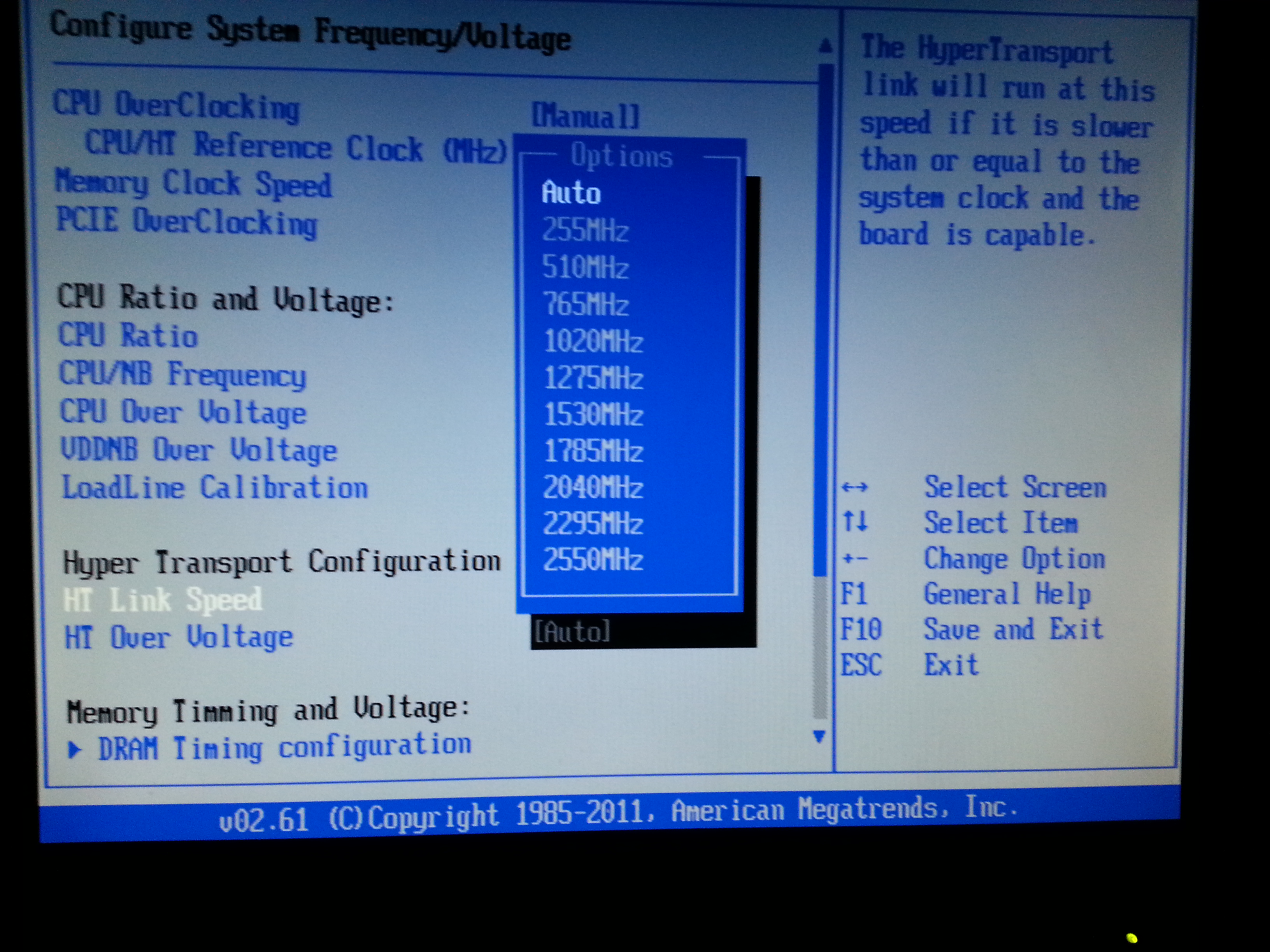Click the [Manual] value for CPU OverClocking
This screenshot has width=1270, height=952.
point(585,116)
